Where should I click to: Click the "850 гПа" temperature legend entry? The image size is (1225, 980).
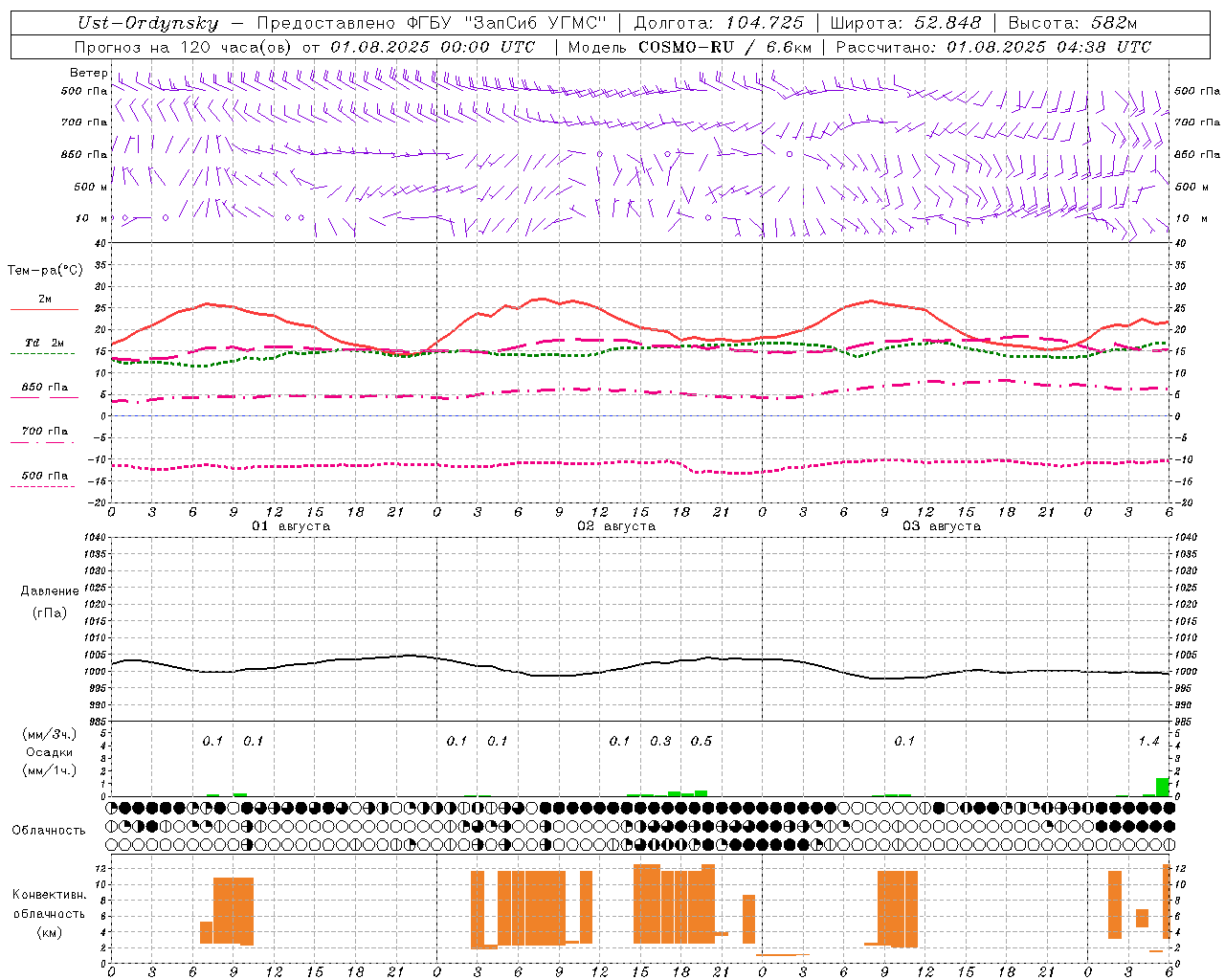(x=44, y=388)
